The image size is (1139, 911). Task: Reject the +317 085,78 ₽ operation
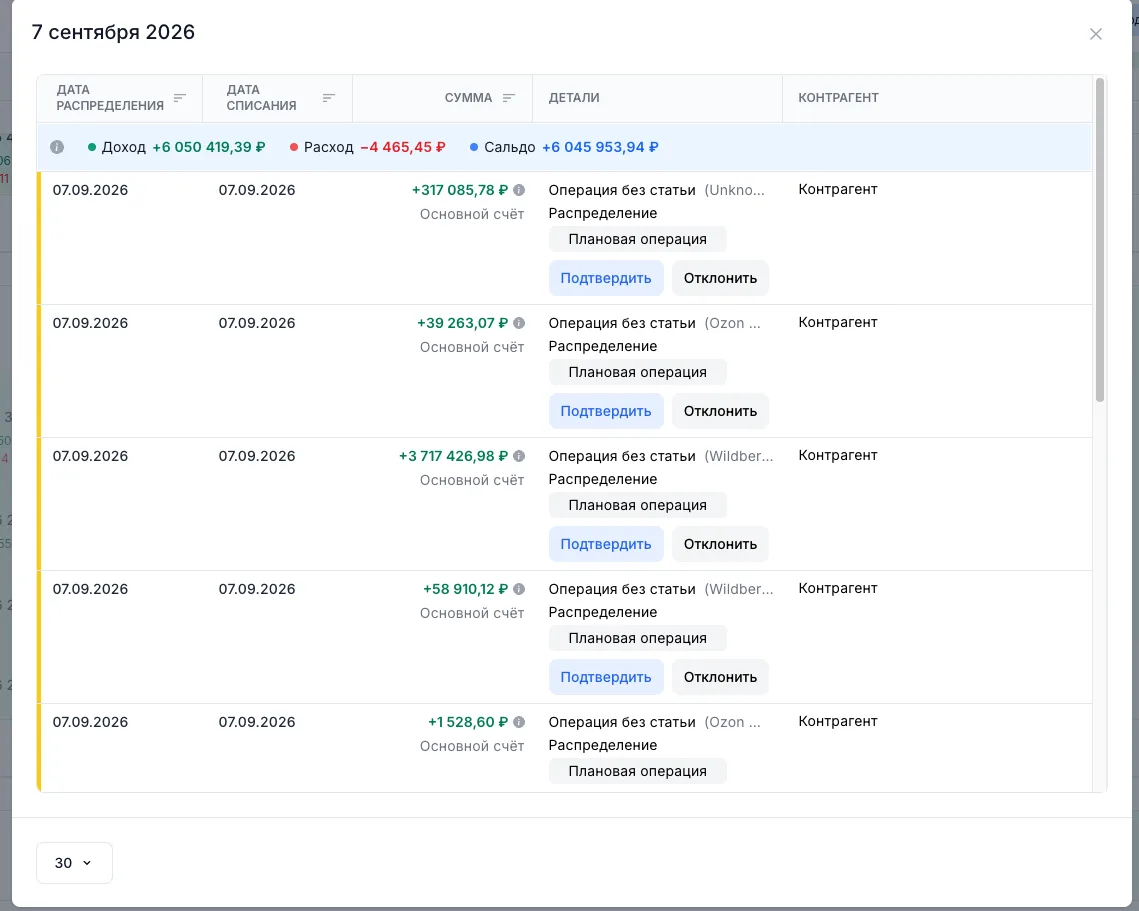point(720,278)
